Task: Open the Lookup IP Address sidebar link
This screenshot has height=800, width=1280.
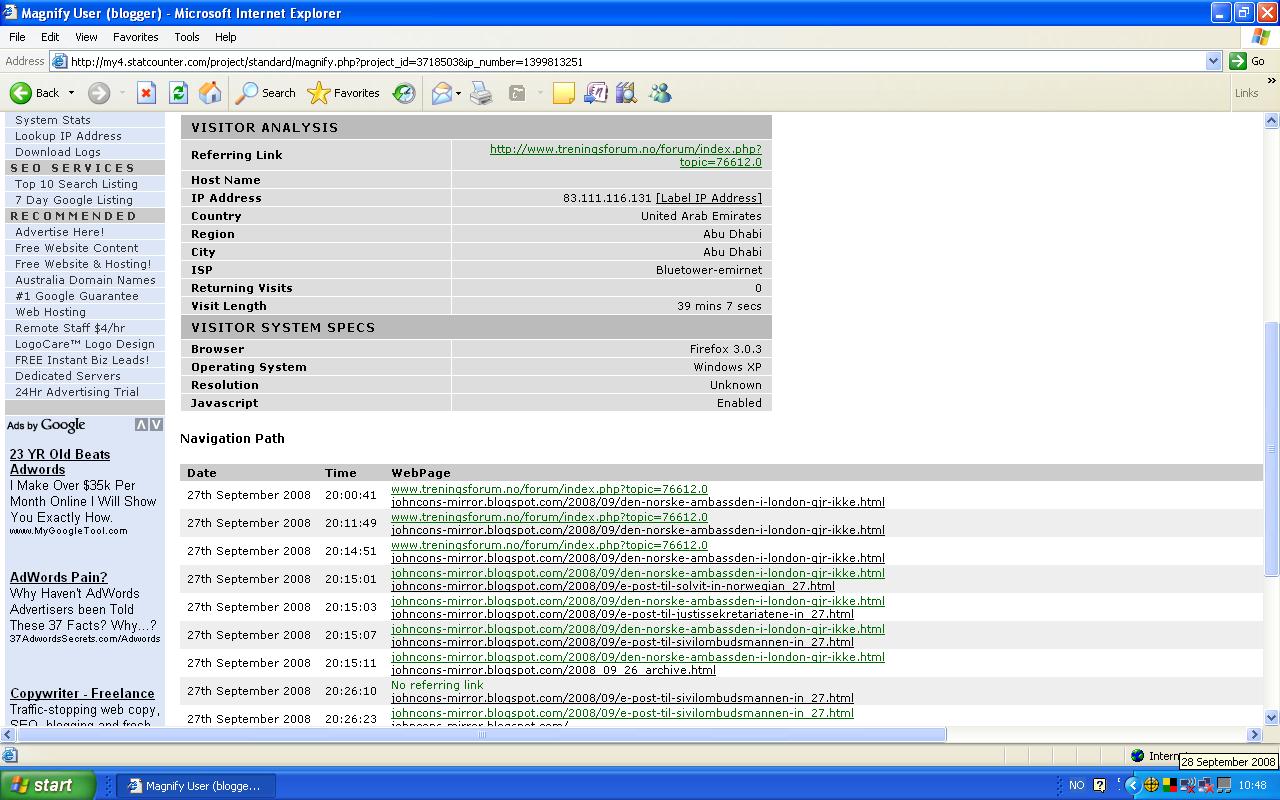Action: (x=68, y=136)
